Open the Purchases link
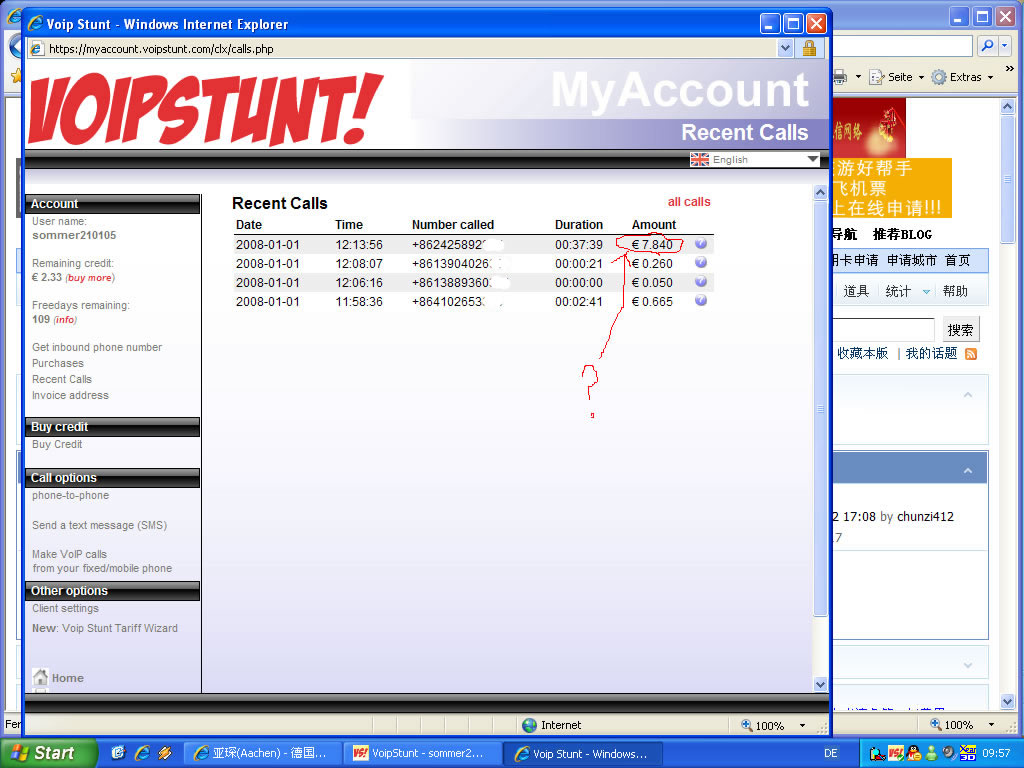This screenshot has width=1024, height=768. (x=57, y=363)
